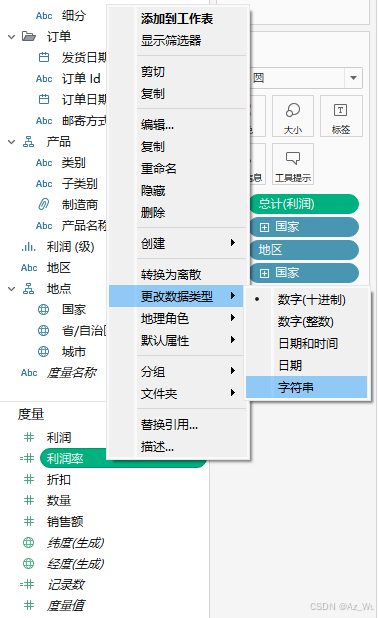Choose 添加到工作表 from context menu
Viewport: 378px width, 618px height.
point(177,19)
